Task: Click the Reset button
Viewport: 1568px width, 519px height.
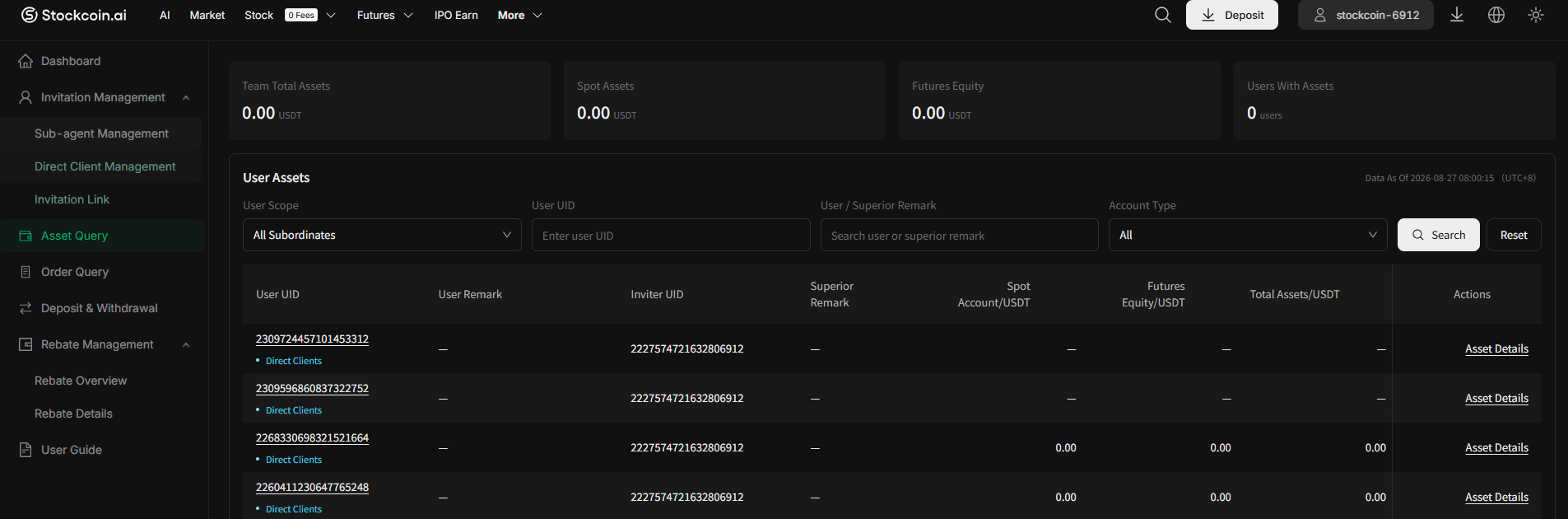Action: point(1514,235)
